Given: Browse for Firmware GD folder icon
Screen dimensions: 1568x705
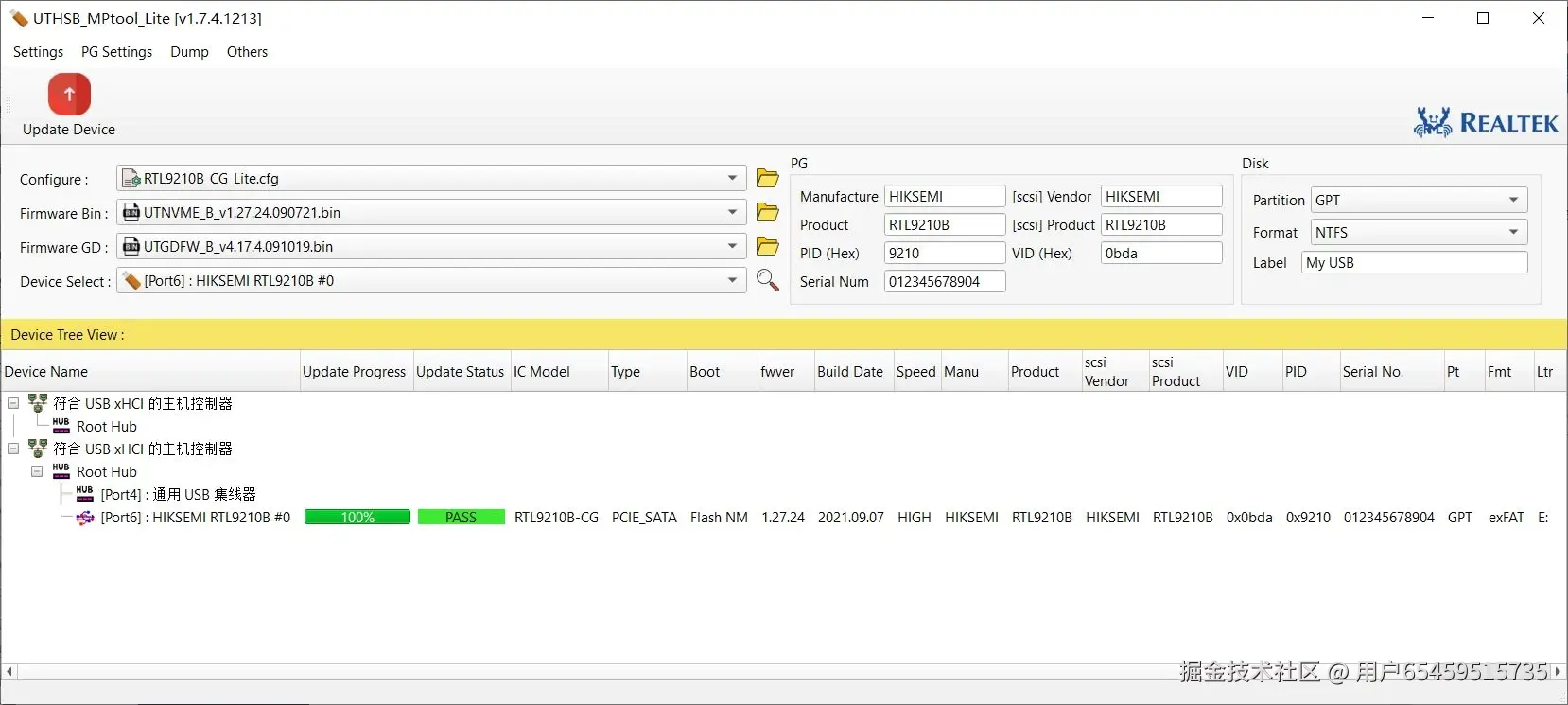Looking at the screenshot, I should click(768, 246).
